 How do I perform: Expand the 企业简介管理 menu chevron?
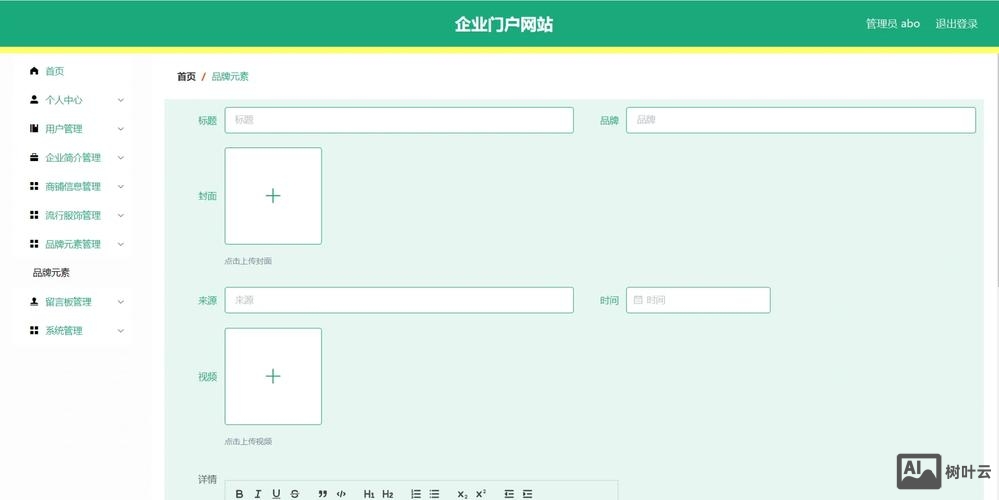coord(120,157)
